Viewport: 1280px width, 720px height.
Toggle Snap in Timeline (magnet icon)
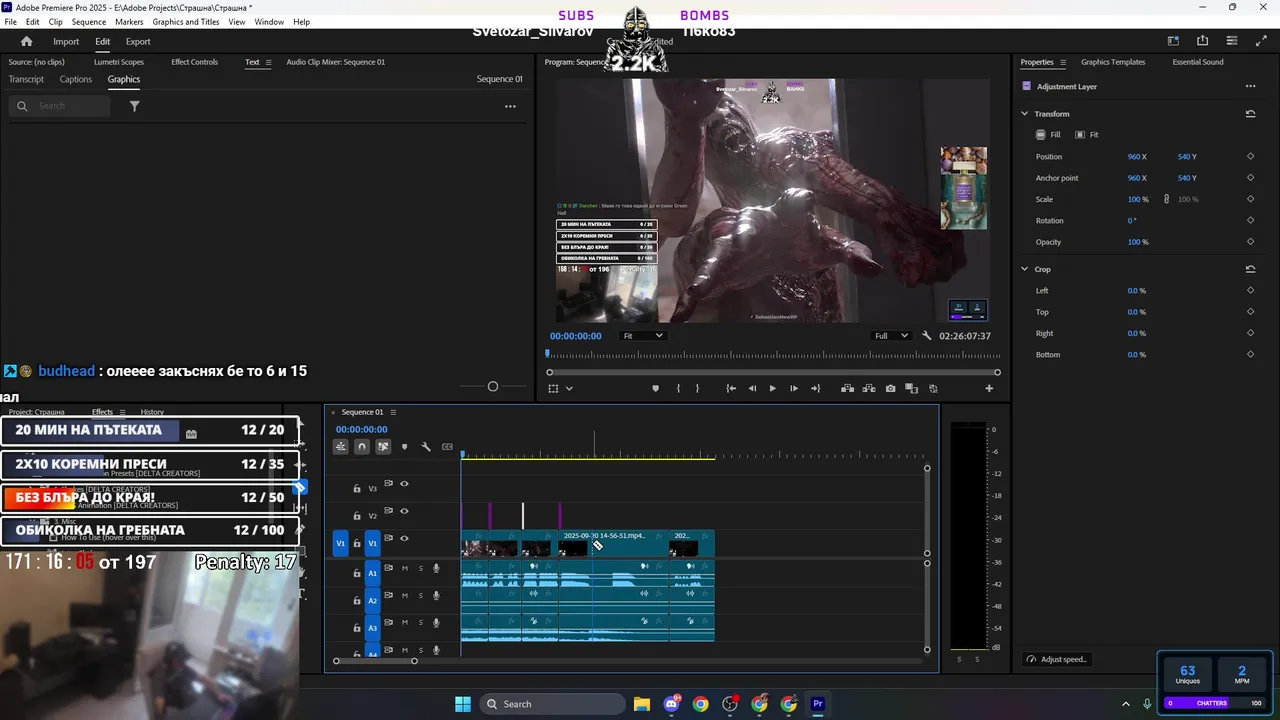[362, 447]
